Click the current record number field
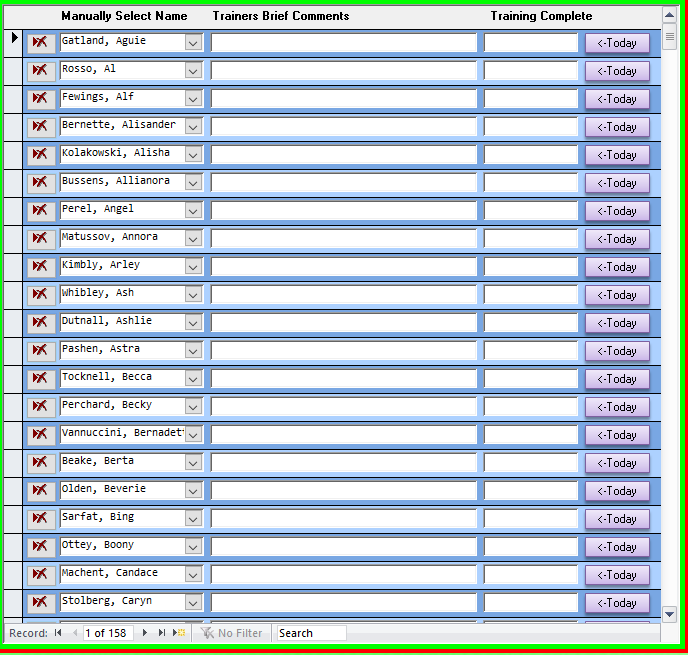 (108, 633)
